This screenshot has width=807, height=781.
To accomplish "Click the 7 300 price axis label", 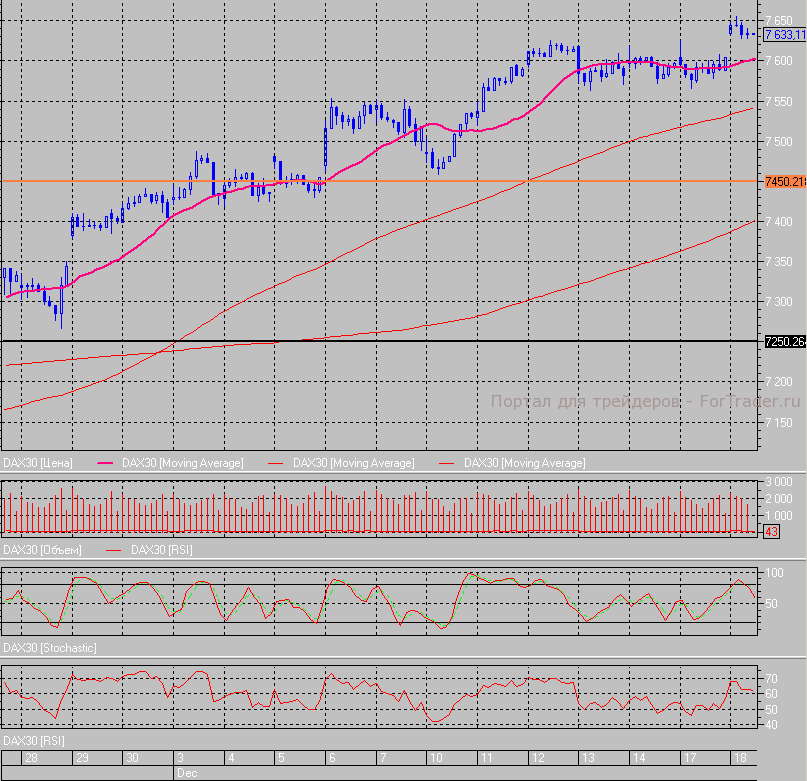I will (x=779, y=302).
